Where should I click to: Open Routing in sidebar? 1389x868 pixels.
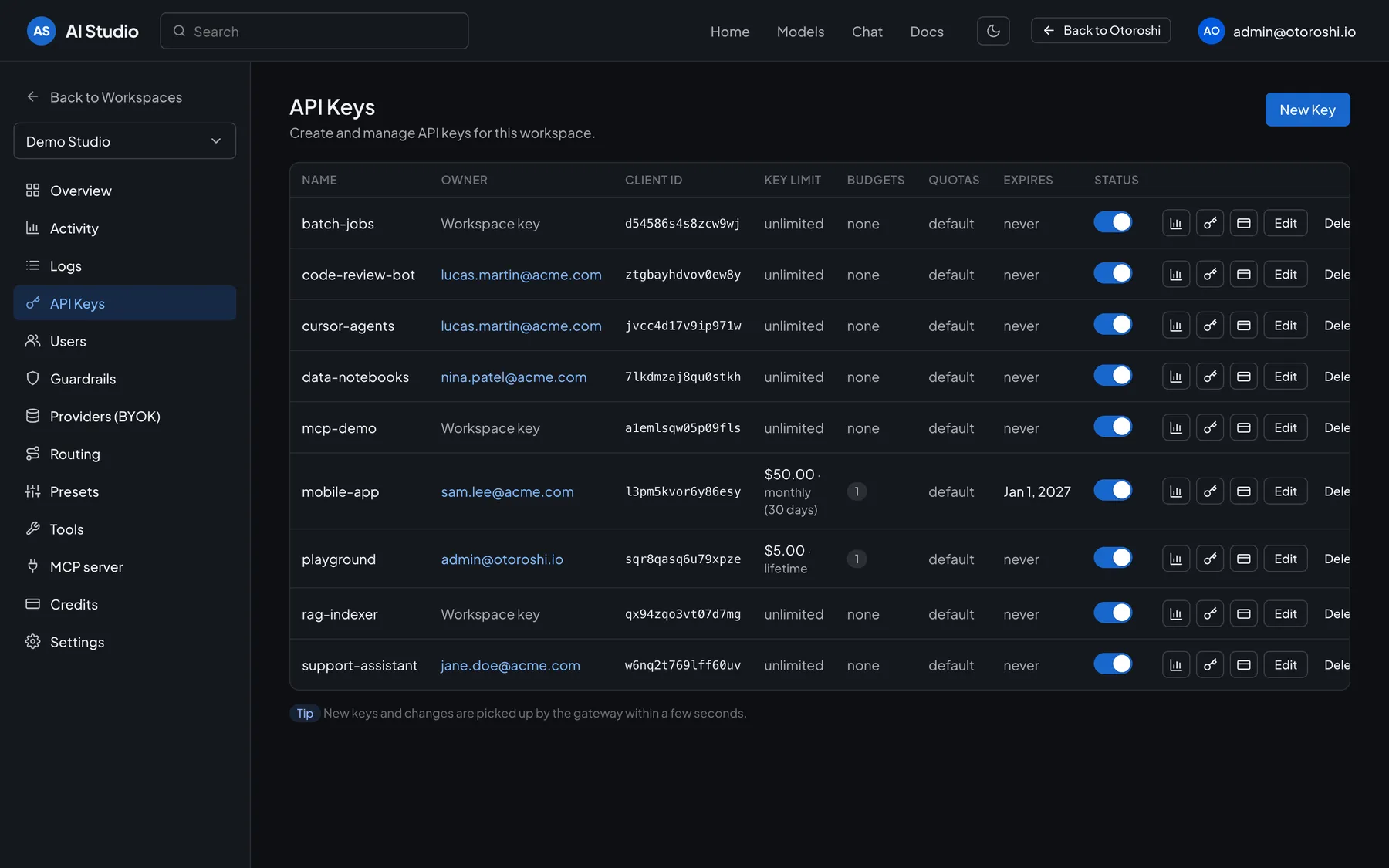(x=125, y=454)
